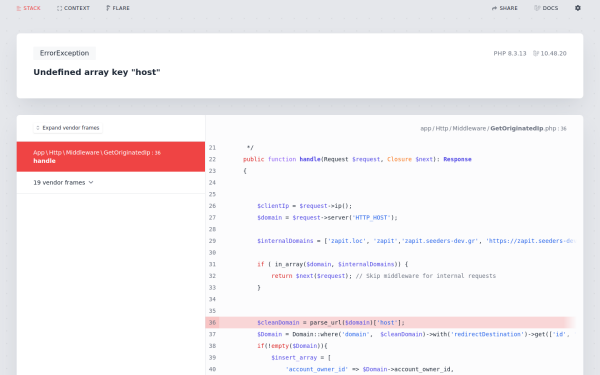The width and height of the screenshot is (600, 375).
Task: Click the $clientIp assignment on line 26
Action: [304, 206]
